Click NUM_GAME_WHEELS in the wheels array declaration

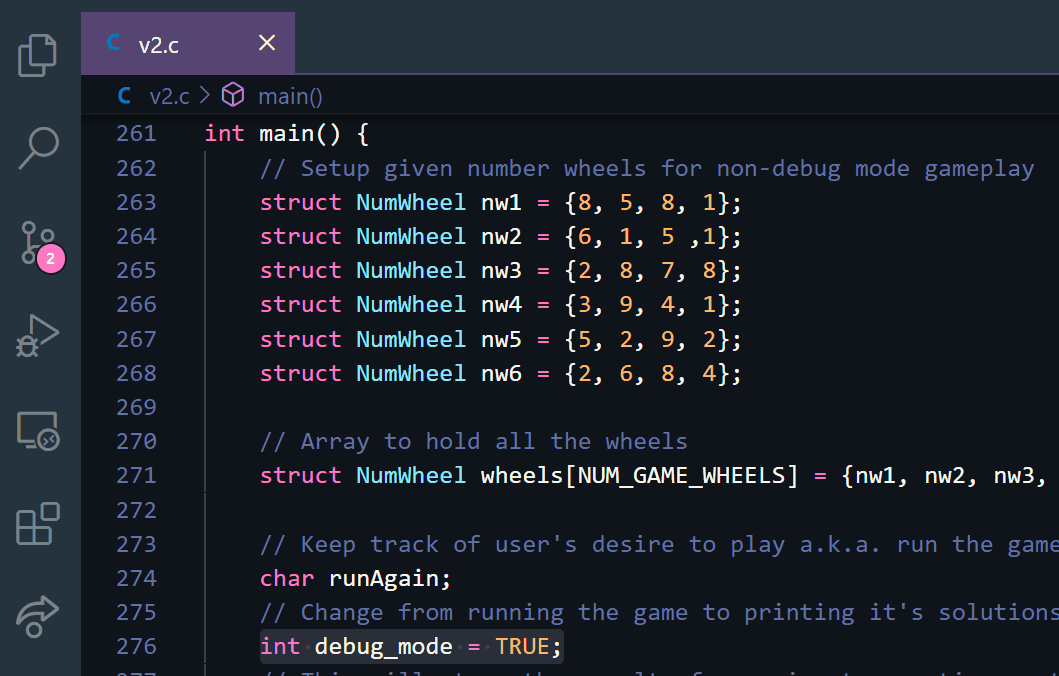682,475
